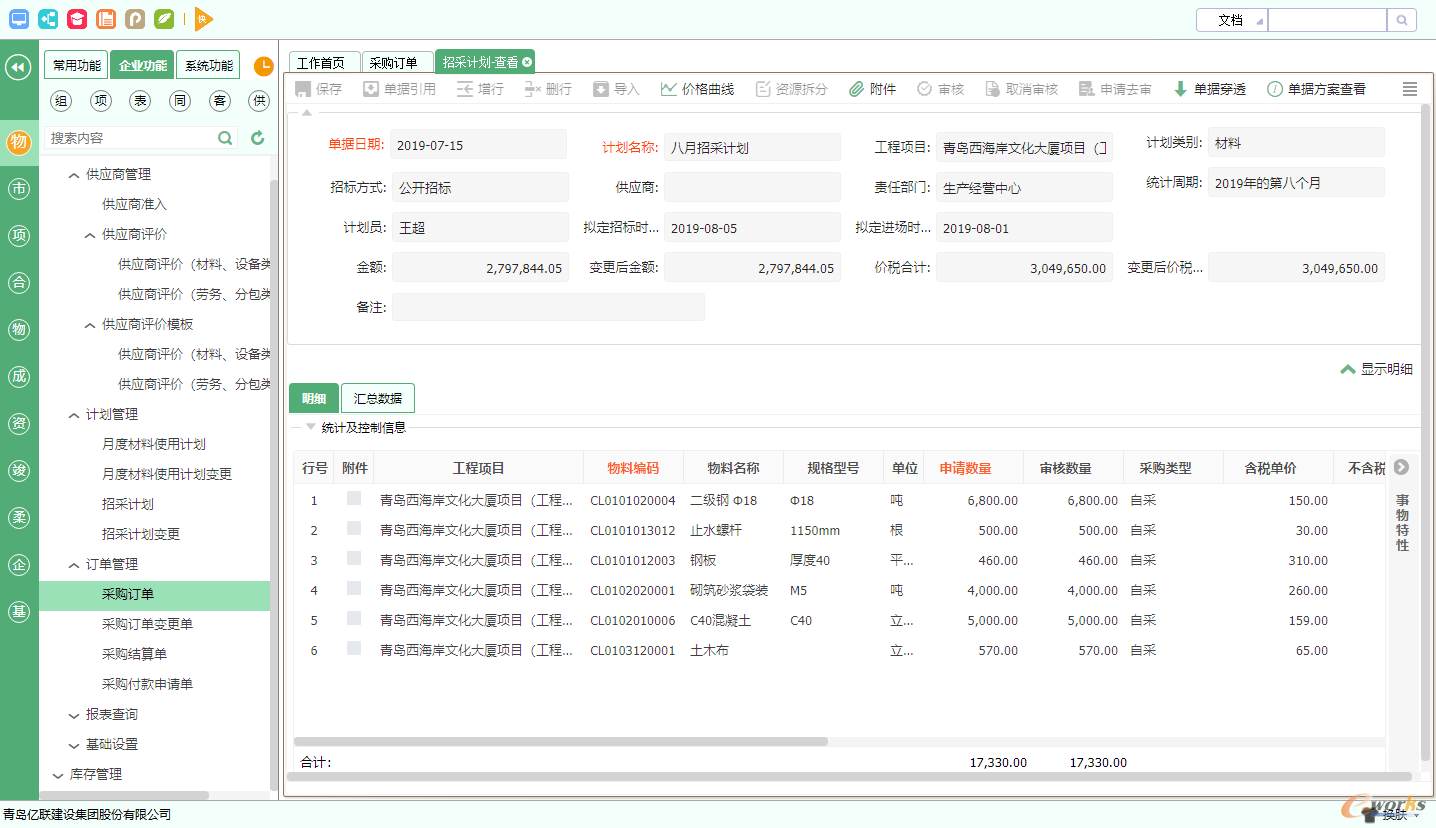Open the 企 sidebar module

(18, 565)
